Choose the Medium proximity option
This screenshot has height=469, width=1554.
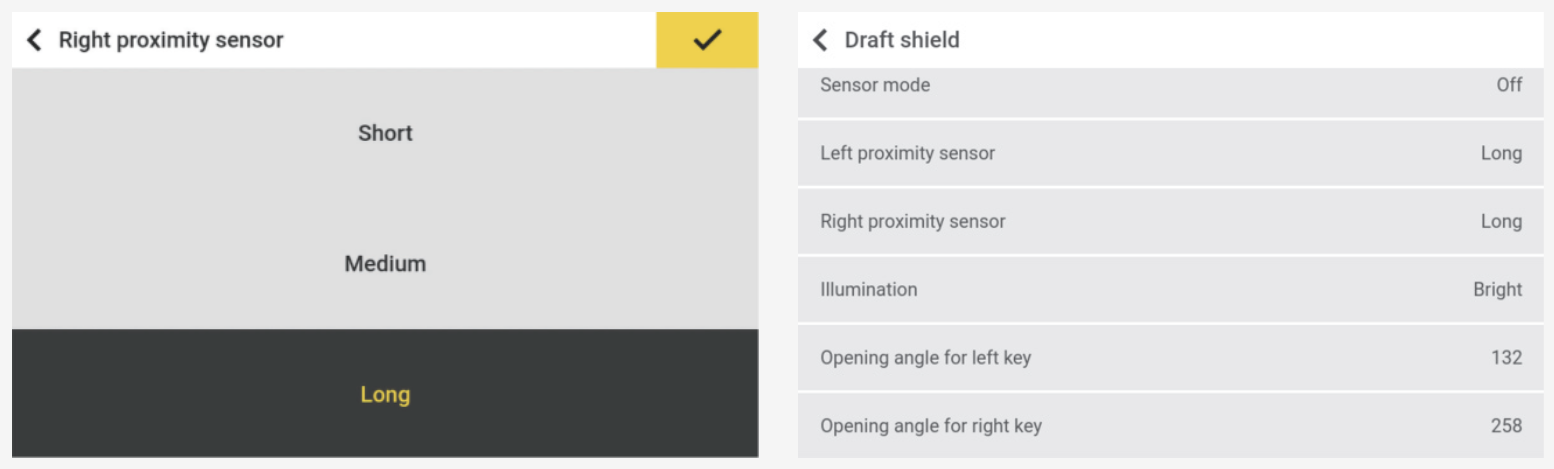(x=385, y=264)
